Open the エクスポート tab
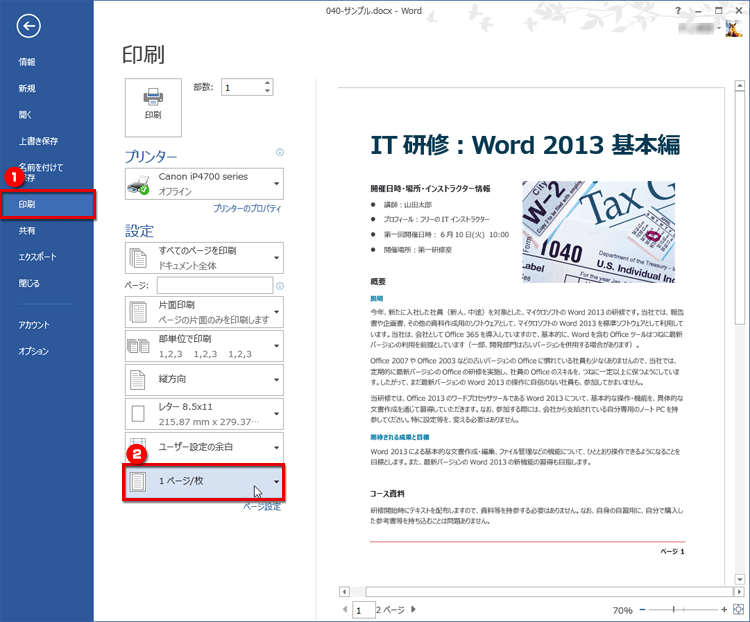The image size is (750, 622). tap(37, 257)
